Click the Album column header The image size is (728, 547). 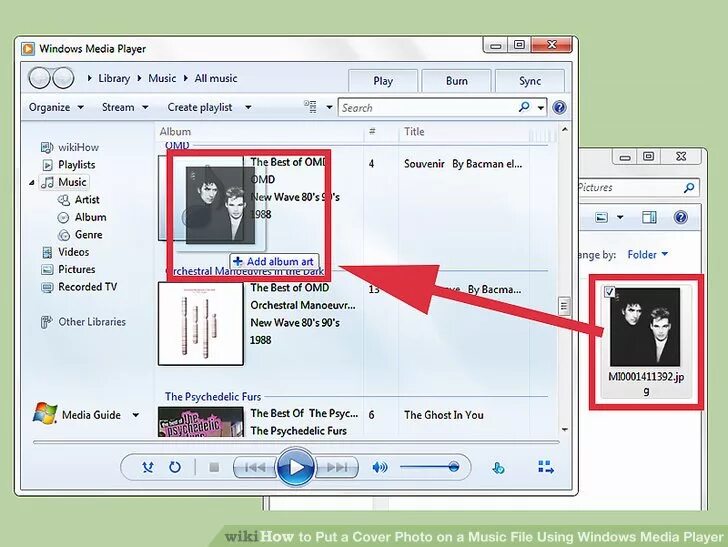pos(175,132)
